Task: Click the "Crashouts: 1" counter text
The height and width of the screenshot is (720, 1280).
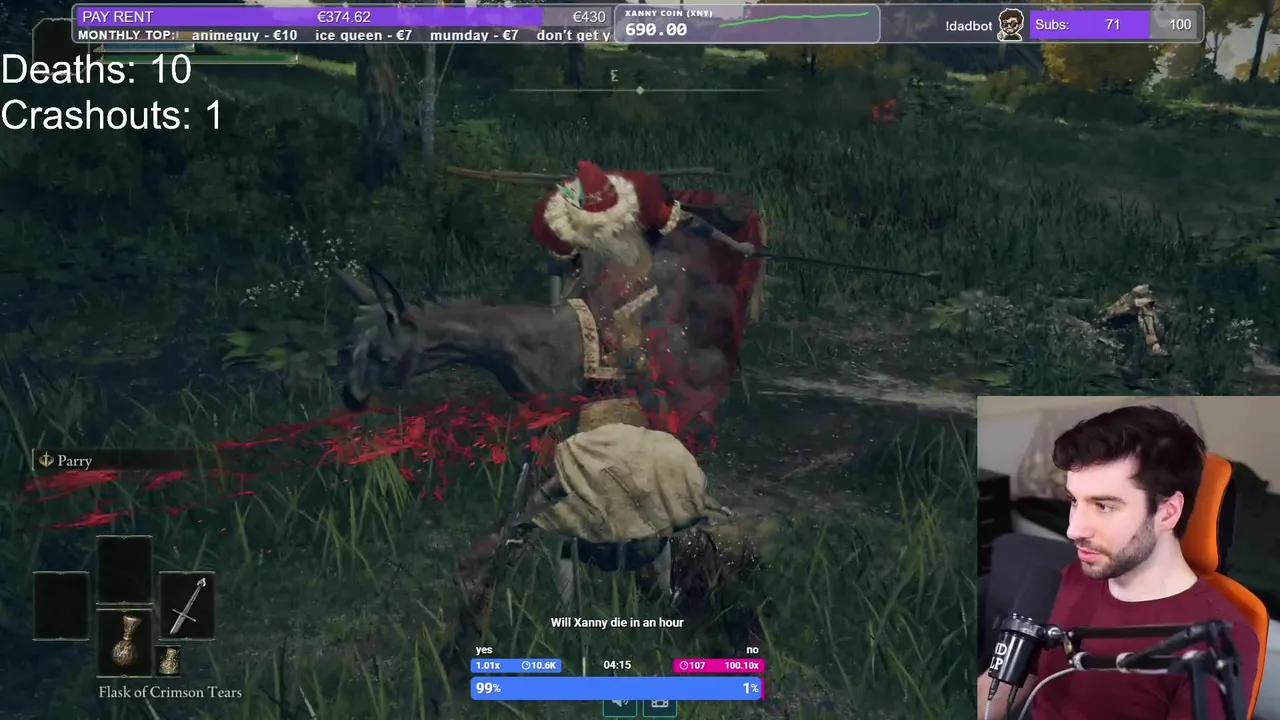Action: pyautogui.click(x=112, y=115)
